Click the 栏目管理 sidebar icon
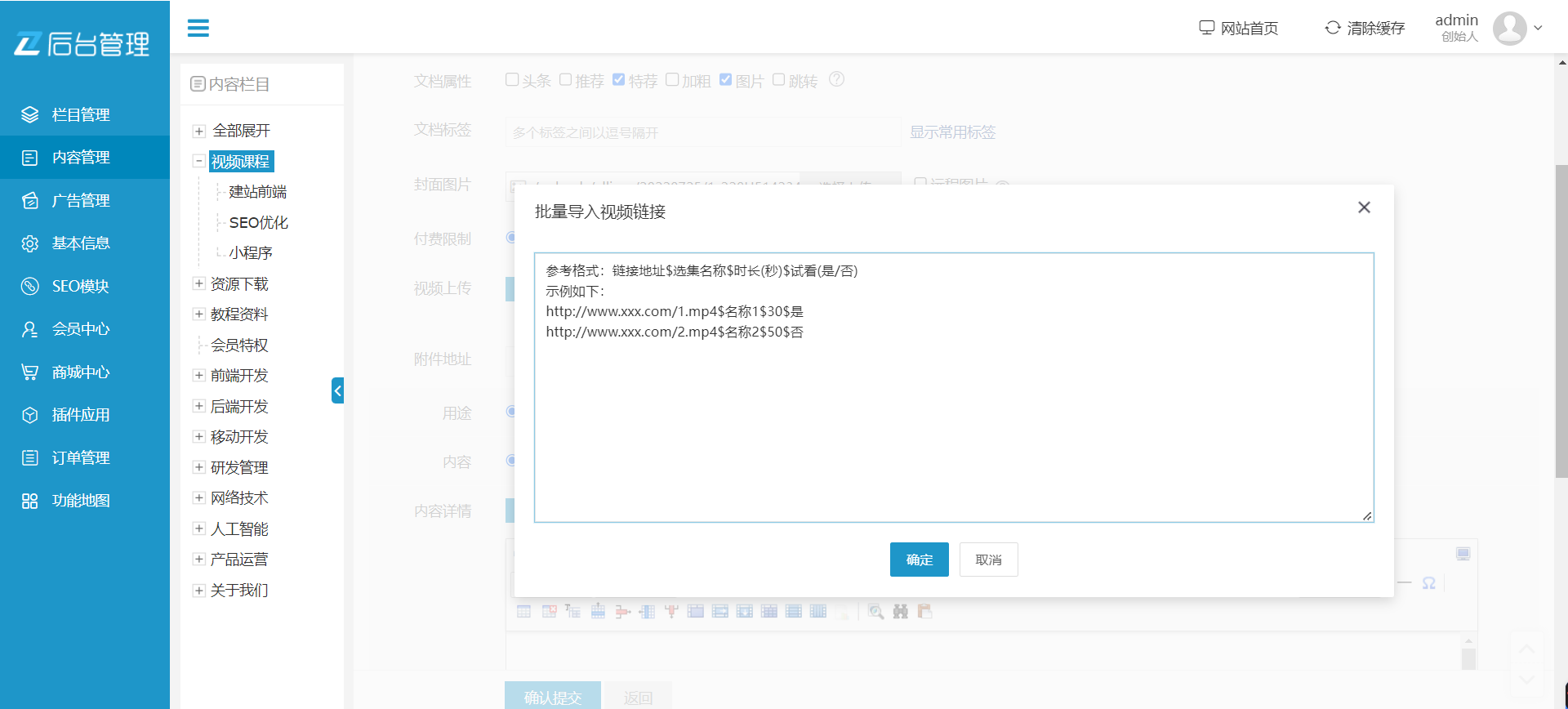 click(30, 115)
